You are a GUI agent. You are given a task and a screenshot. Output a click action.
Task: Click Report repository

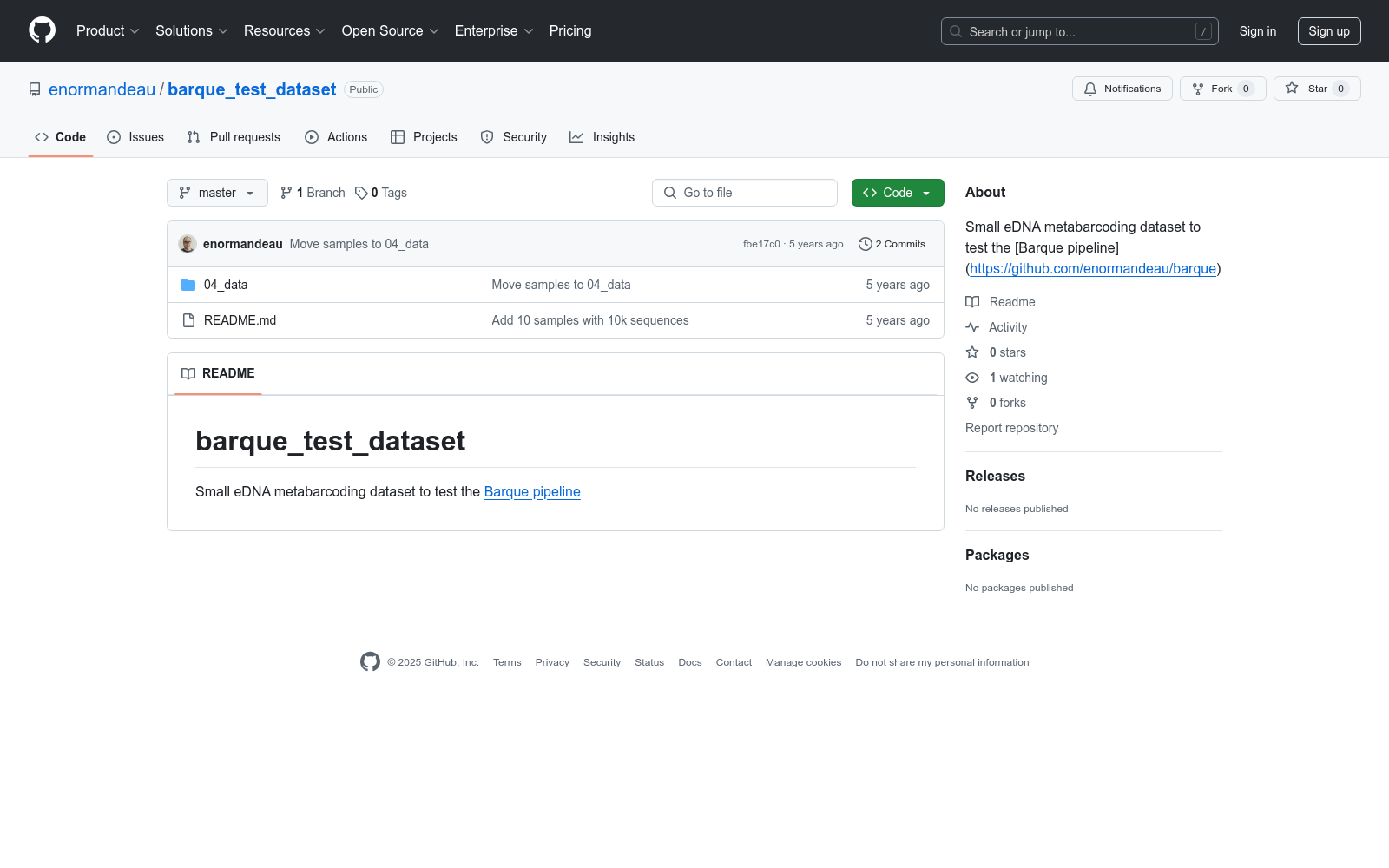[x=1012, y=428]
